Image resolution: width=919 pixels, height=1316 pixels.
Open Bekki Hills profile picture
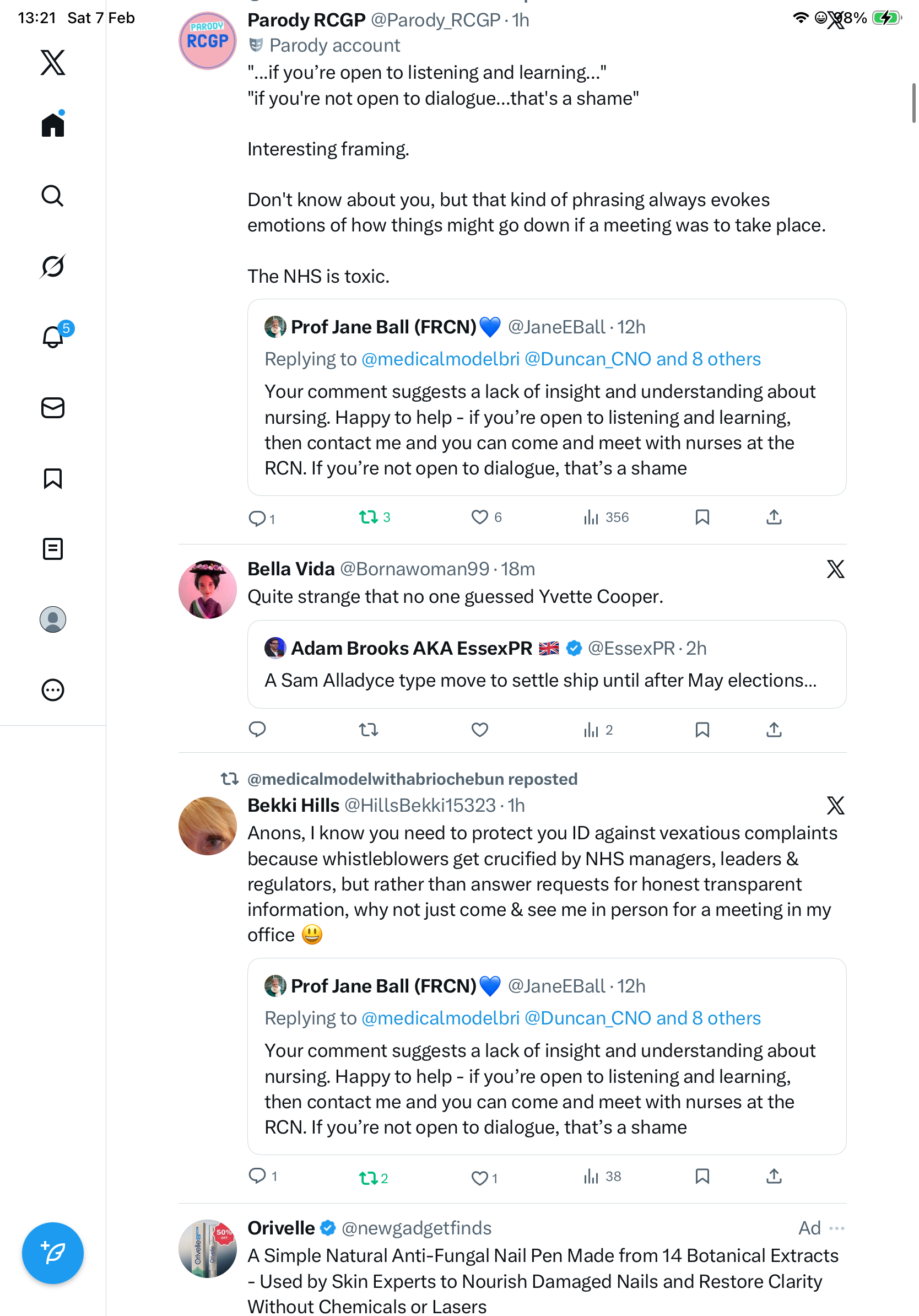click(x=207, y=826)
